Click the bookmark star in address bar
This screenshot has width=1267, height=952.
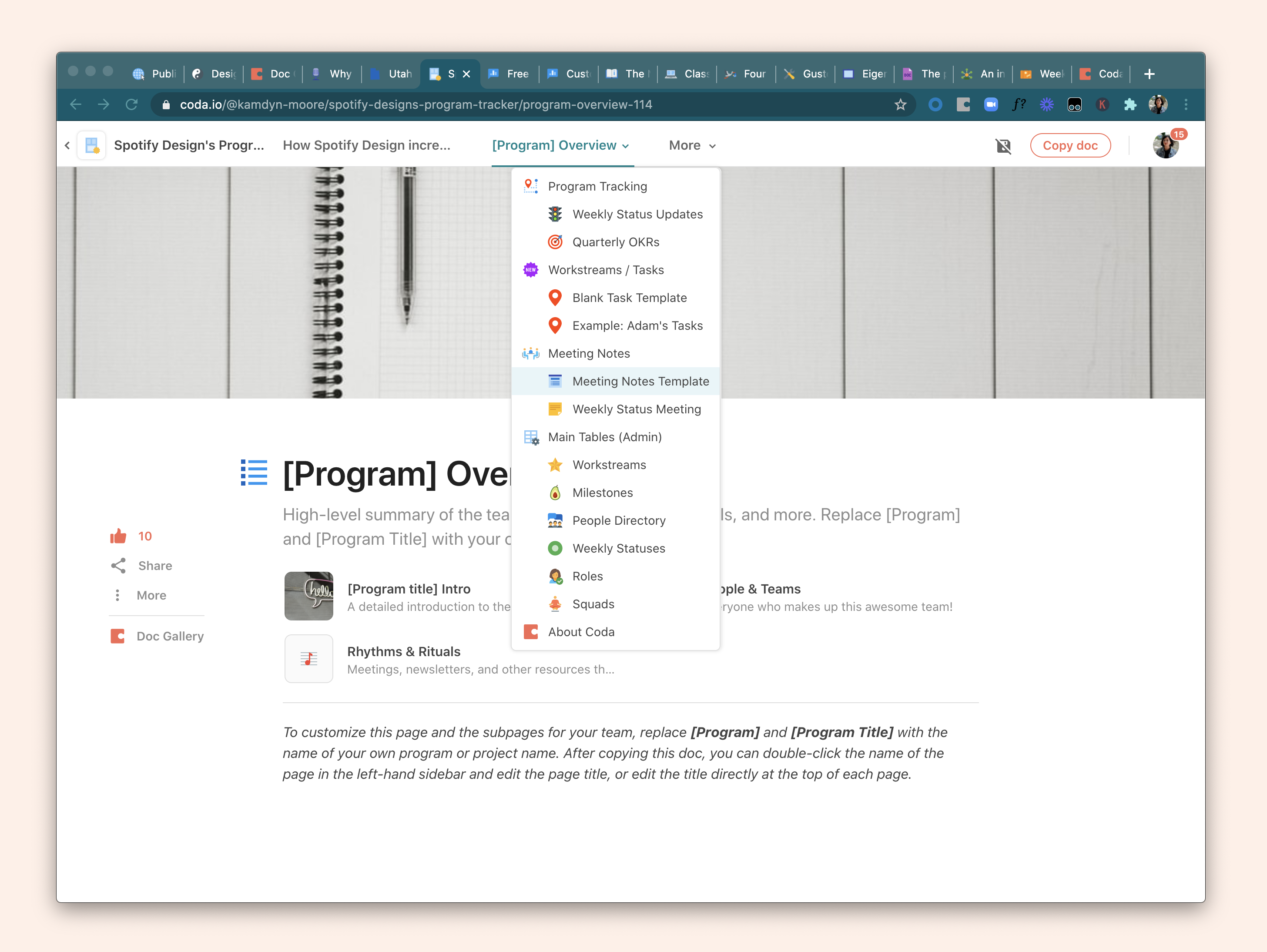coord(900,105)
